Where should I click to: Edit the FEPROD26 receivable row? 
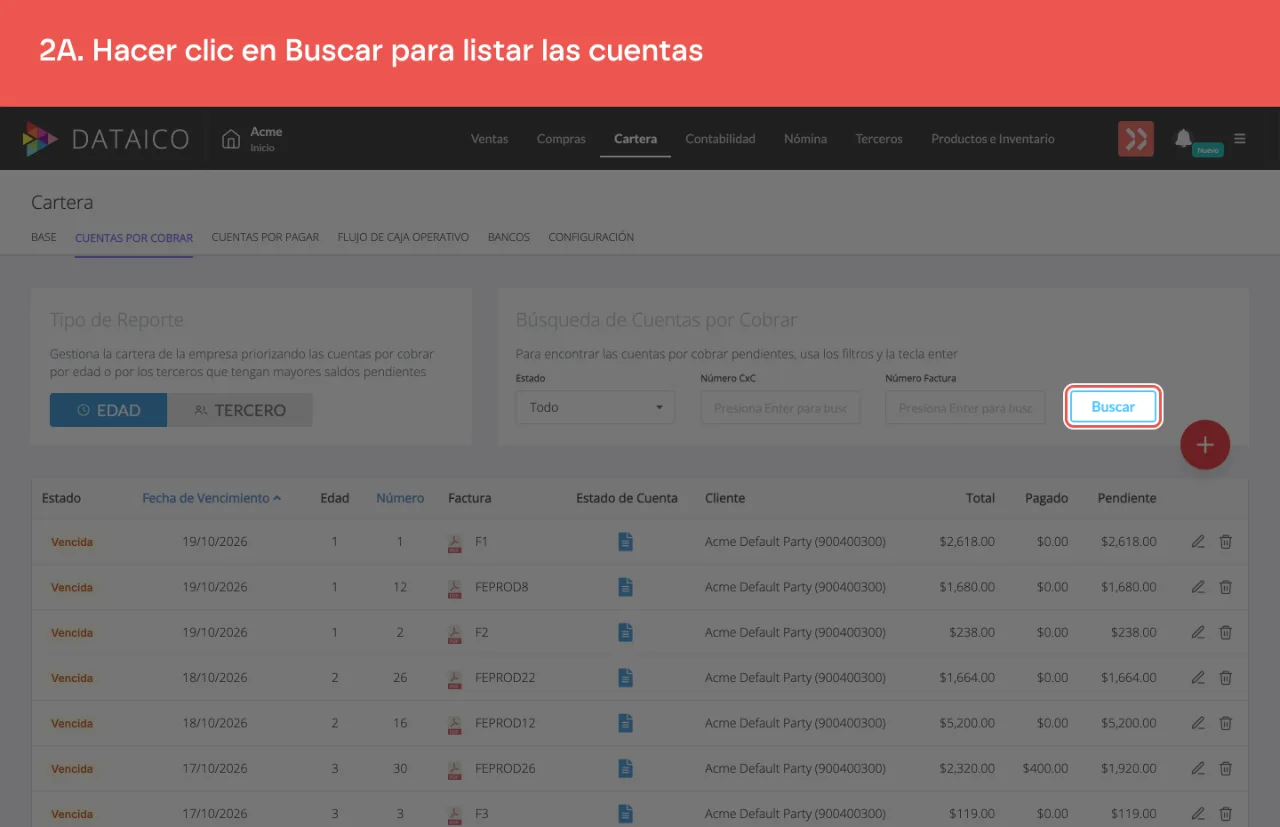click(1198, 768)
